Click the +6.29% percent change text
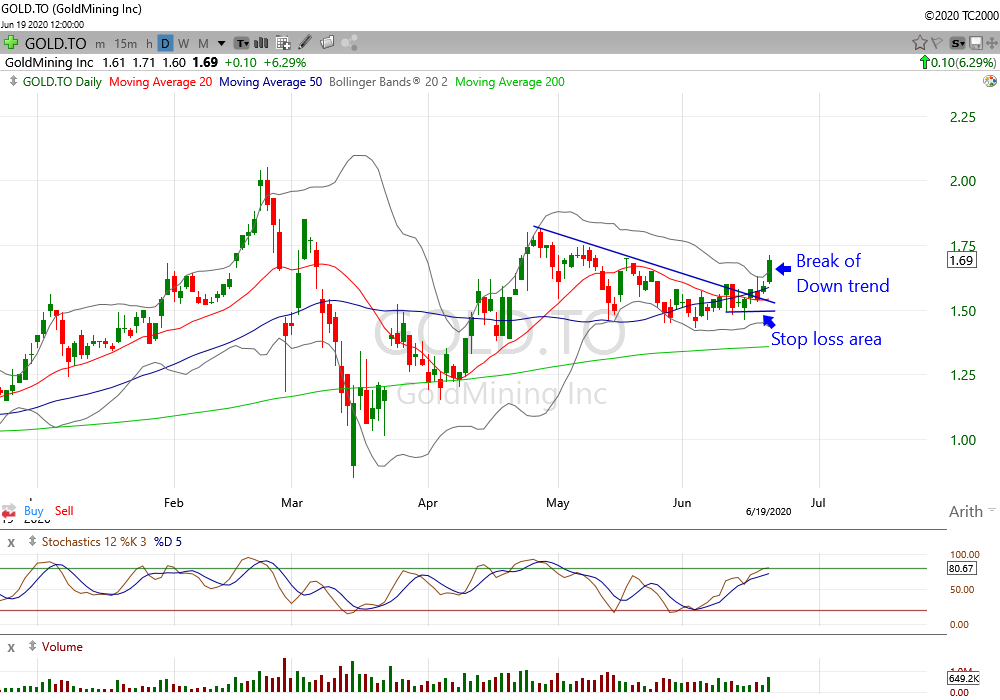 [x=285, y=62]
